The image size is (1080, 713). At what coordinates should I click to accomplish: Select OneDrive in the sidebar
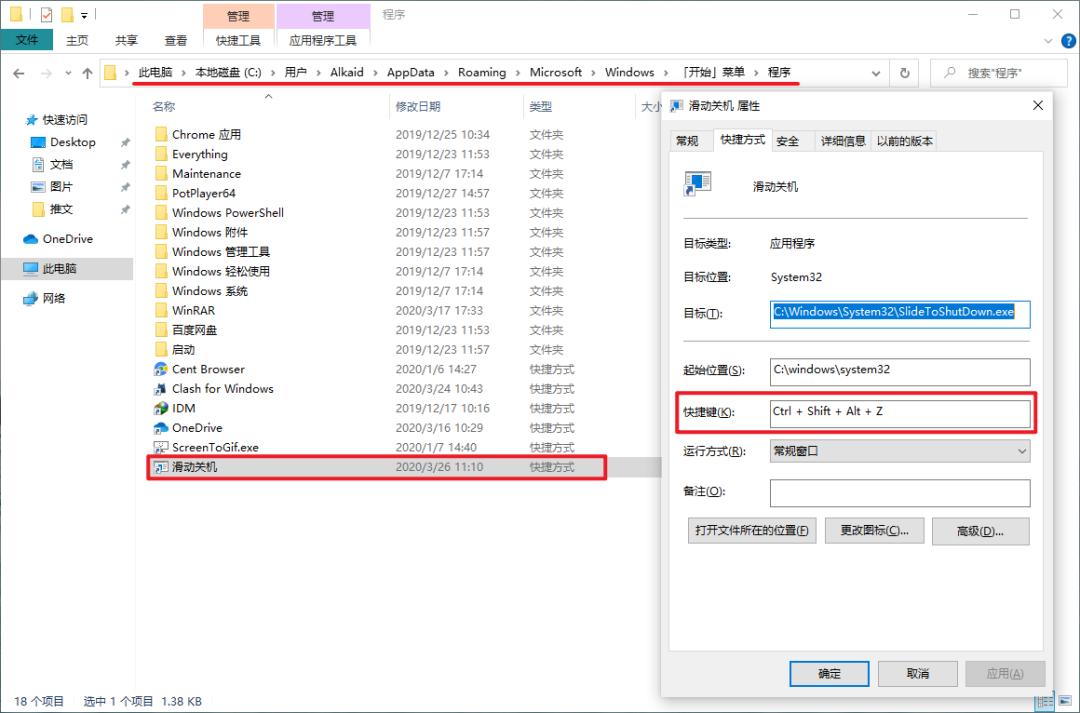coord(69,239)
